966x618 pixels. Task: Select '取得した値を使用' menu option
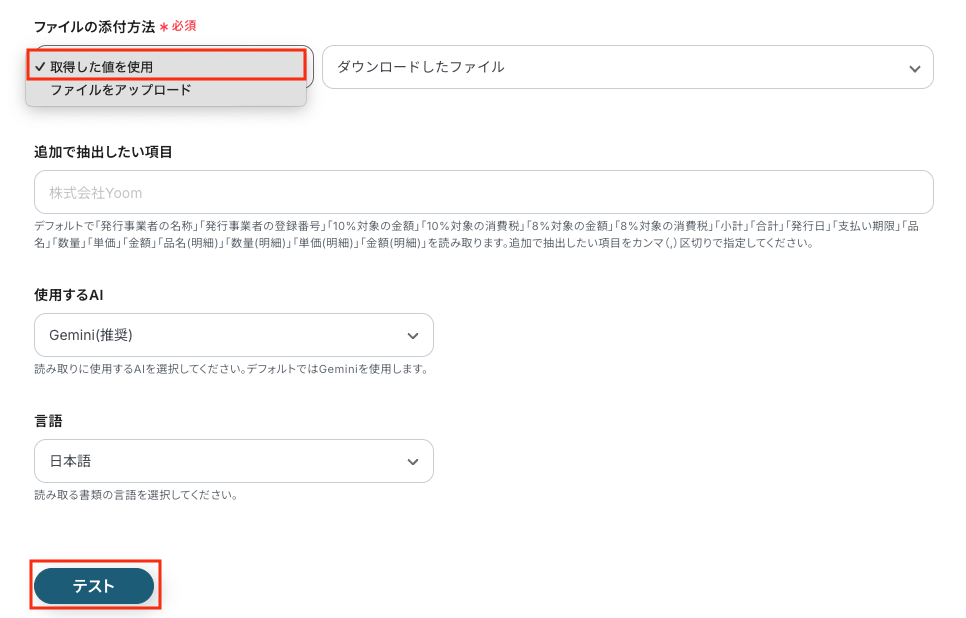166,66
